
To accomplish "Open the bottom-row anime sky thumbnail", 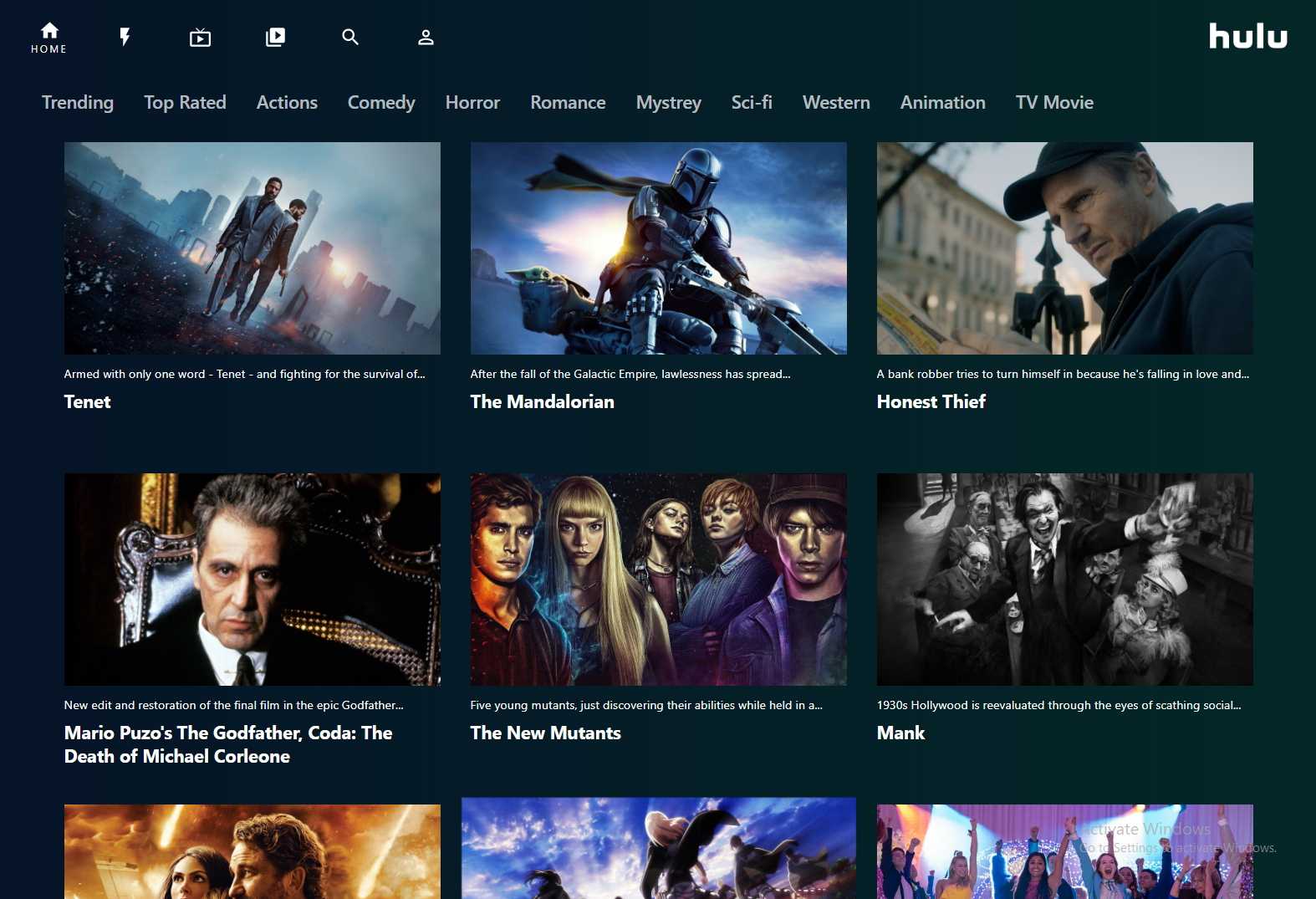I will tap(659, 848).
